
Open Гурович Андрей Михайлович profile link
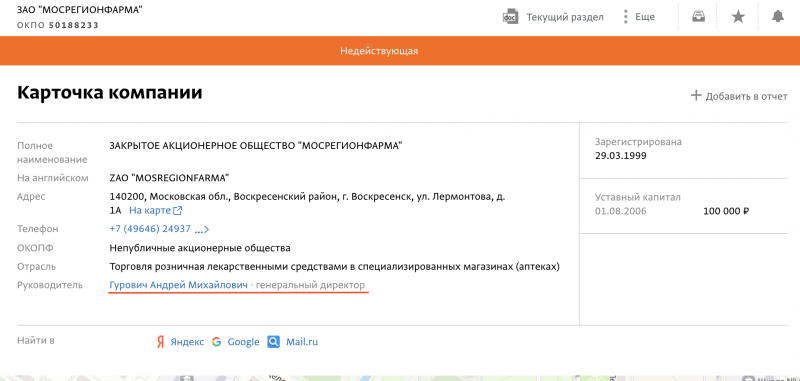point(179,285)
